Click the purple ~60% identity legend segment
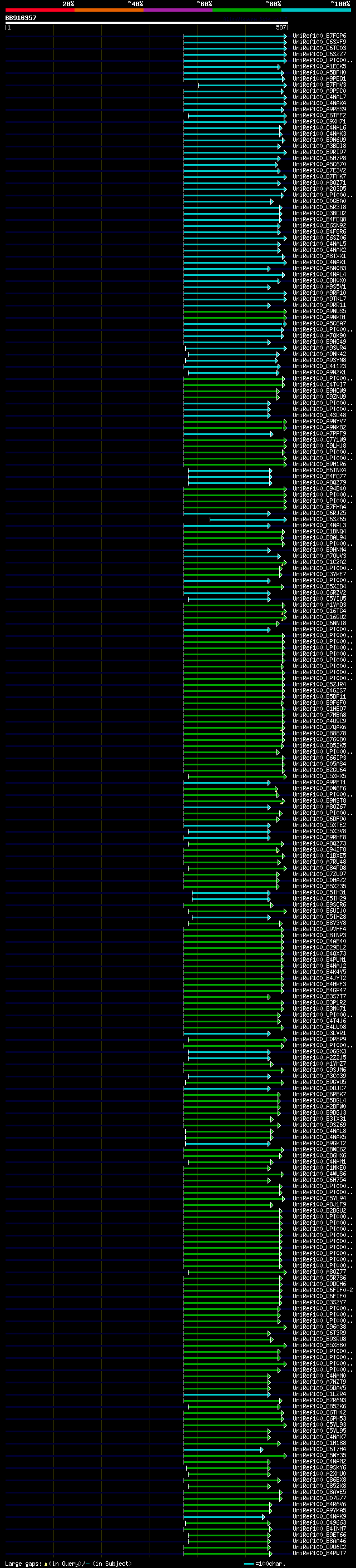356x1568 pixels. [177, 10]
